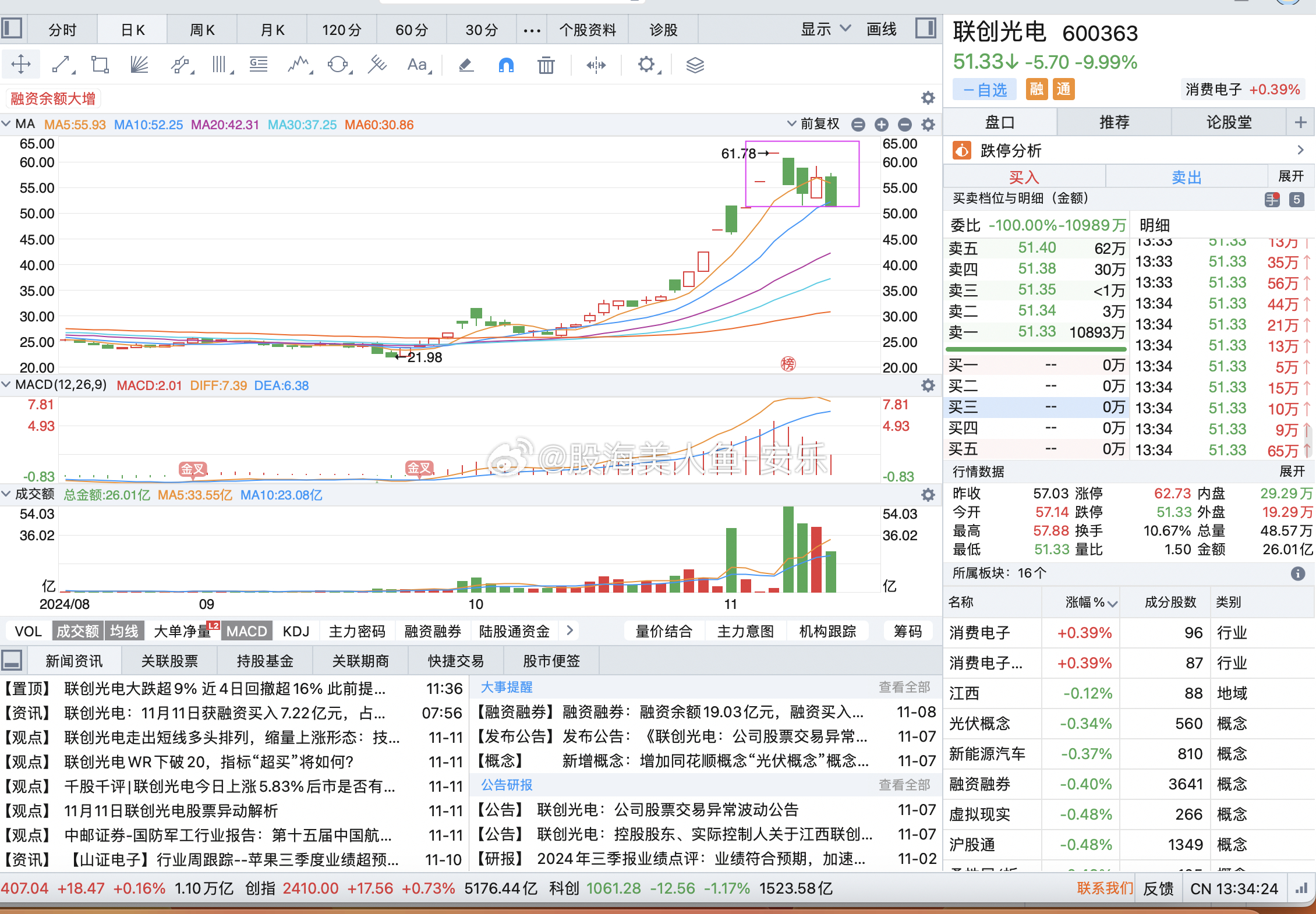Collapse the MACD(12,26,9) panel chevron
Screen dimensions: 1316x914
tap(6, 384)
